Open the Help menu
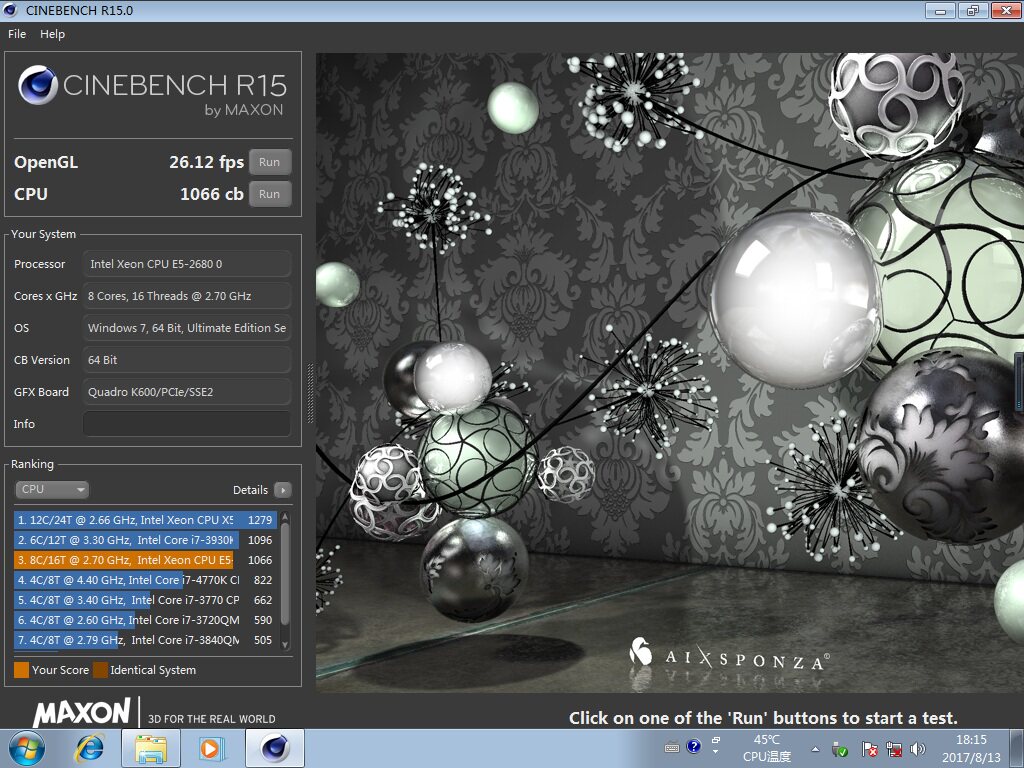Image resolution: width=1024 pixels, height=768 pixels. coord(52,34)
